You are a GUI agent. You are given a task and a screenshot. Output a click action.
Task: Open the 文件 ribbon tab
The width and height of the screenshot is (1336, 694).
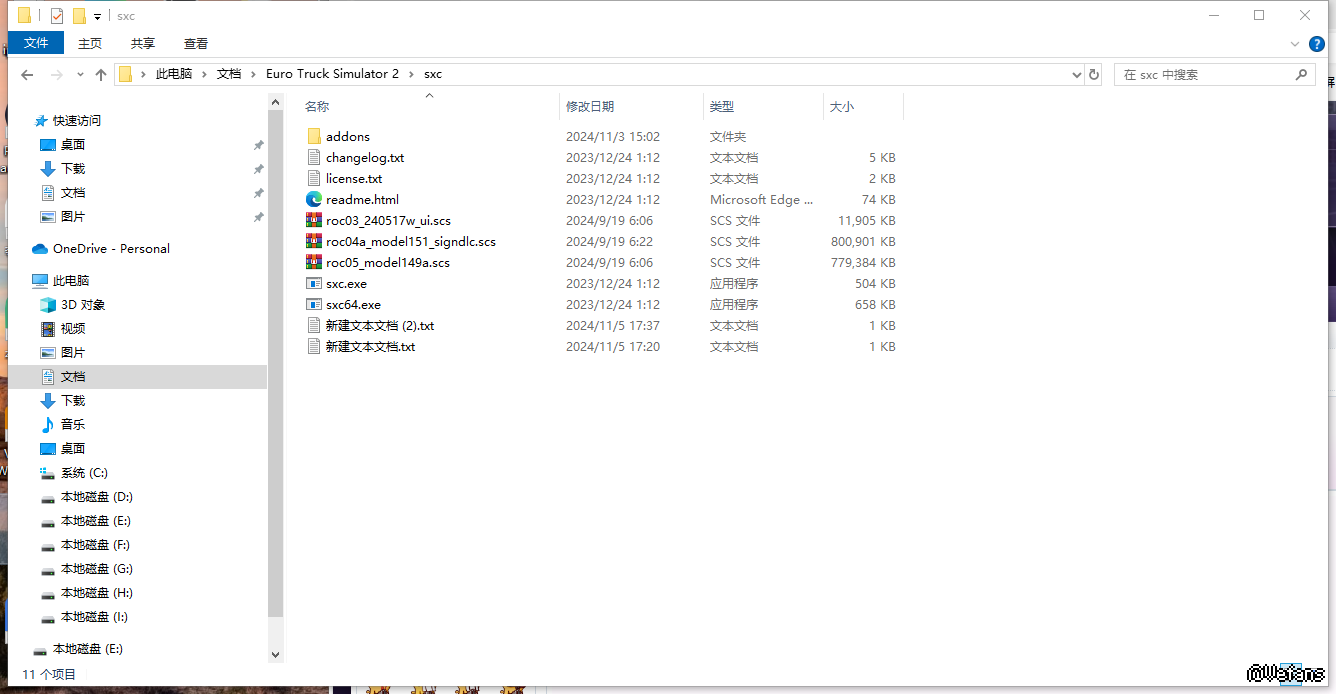point(36,43)
